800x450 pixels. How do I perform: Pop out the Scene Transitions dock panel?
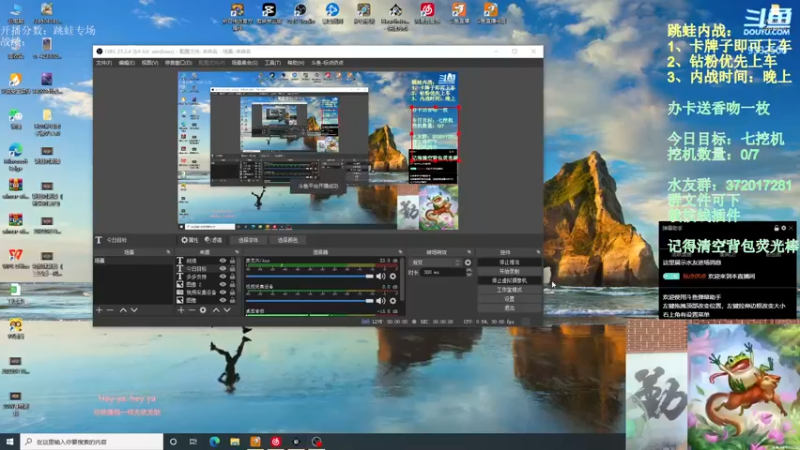pos(469,252)
